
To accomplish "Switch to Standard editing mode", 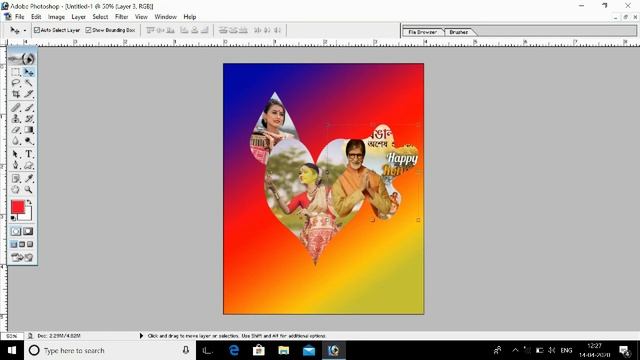I will pyautogui.click(x=16, y=231).
